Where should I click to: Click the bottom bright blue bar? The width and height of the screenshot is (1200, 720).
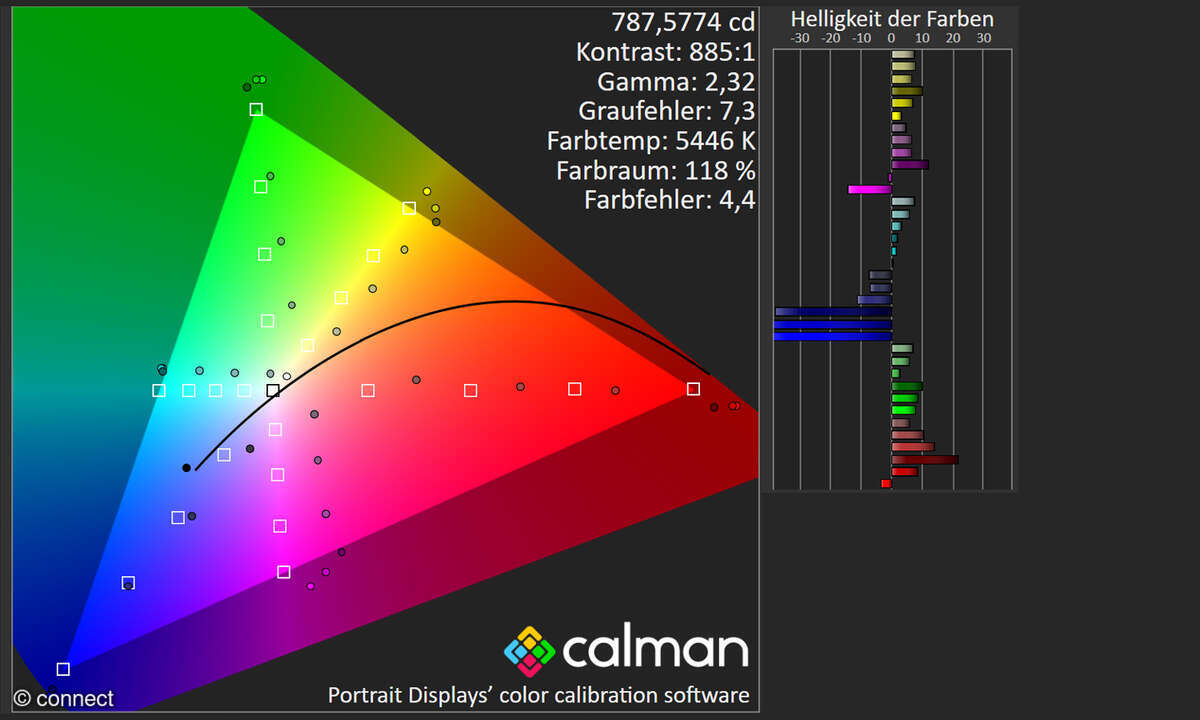click(832, 337)
